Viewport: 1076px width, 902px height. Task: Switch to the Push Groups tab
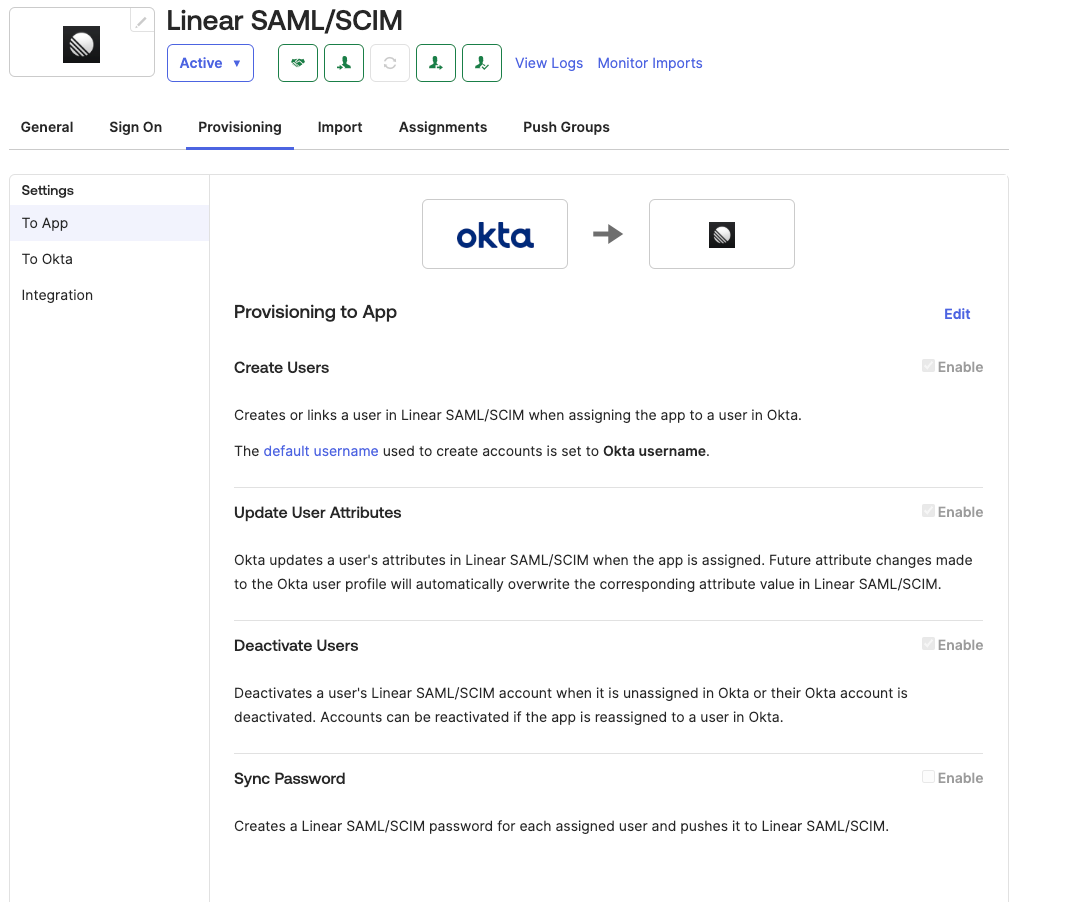pyautogui.click(x=566, y=127)
